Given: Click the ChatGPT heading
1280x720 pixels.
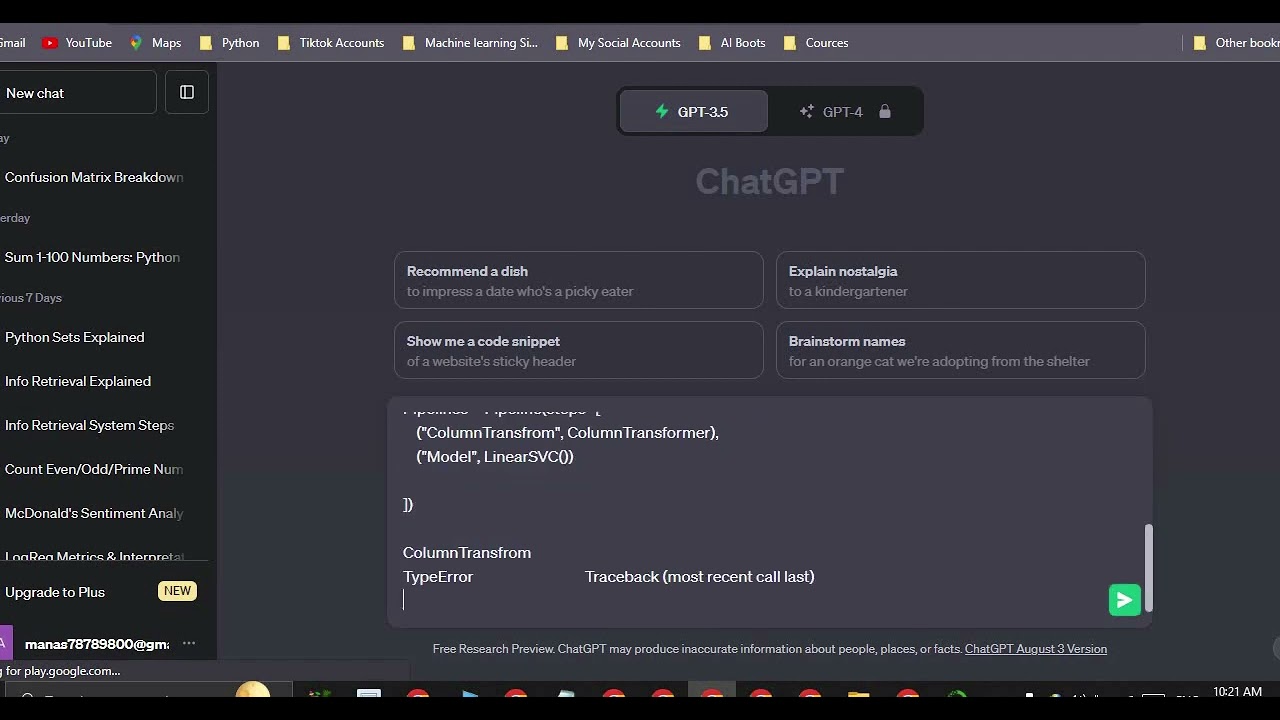Looking at the screenshot, I should pyautogui.click(x=770, y=181).
